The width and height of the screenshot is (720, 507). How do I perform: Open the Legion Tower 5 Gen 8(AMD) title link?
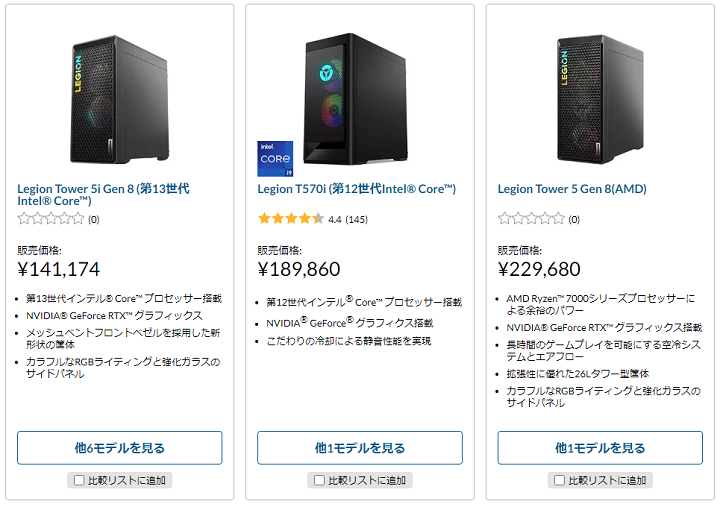click(574, 188)
